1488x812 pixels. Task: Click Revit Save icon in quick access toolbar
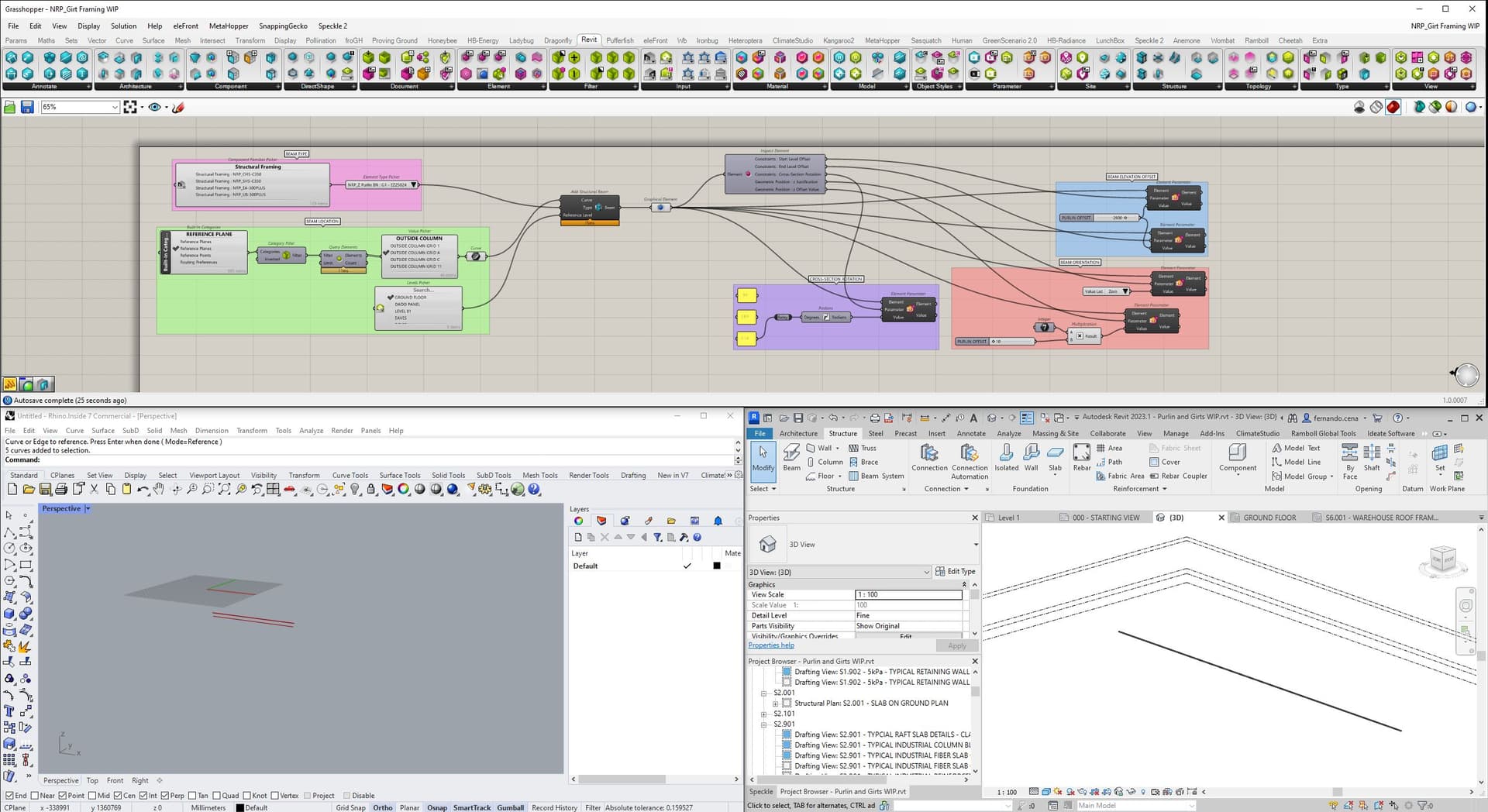[798, 418]
